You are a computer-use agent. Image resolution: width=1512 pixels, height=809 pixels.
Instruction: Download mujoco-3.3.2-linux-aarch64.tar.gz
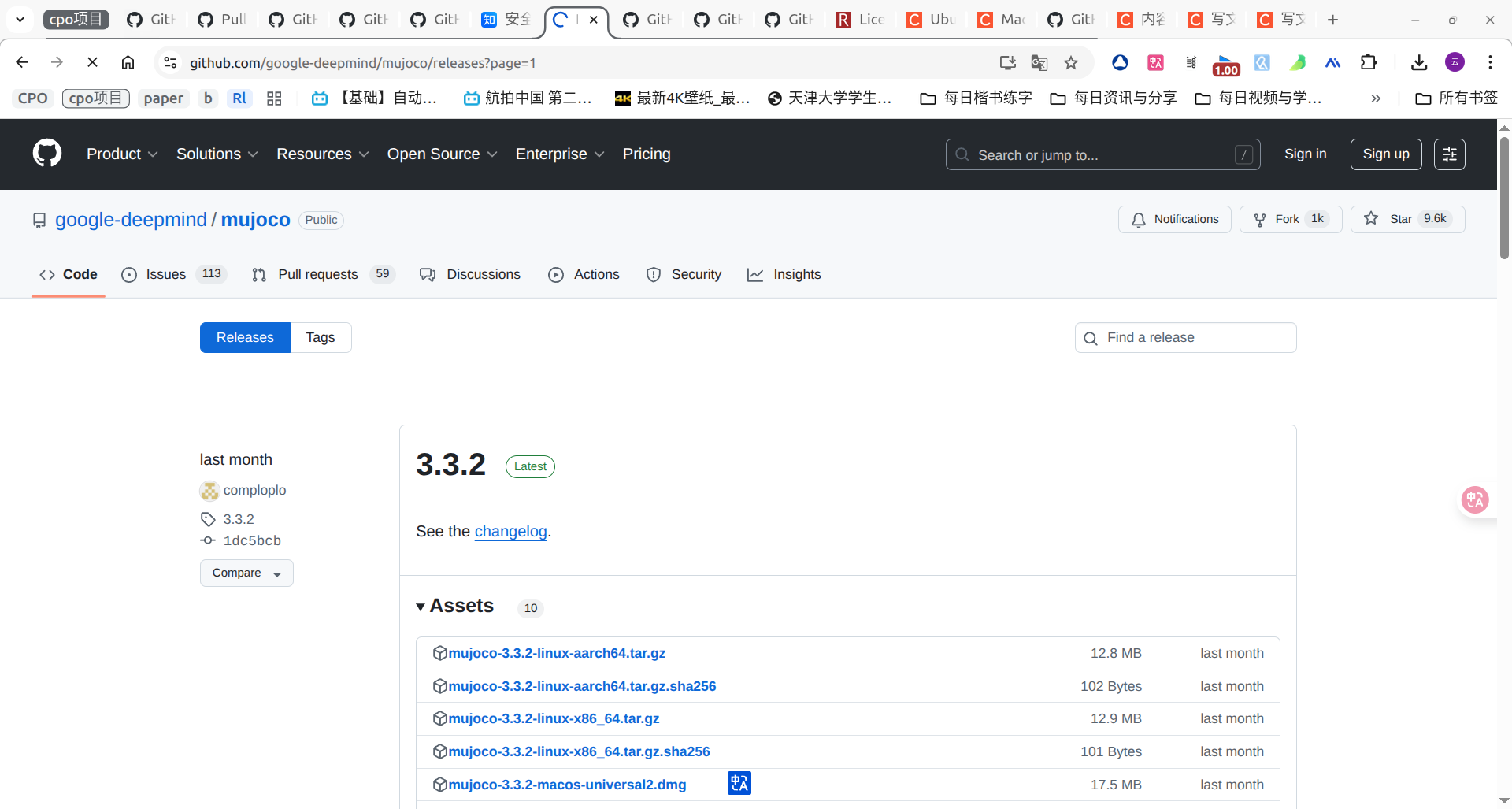pos(557,653)
